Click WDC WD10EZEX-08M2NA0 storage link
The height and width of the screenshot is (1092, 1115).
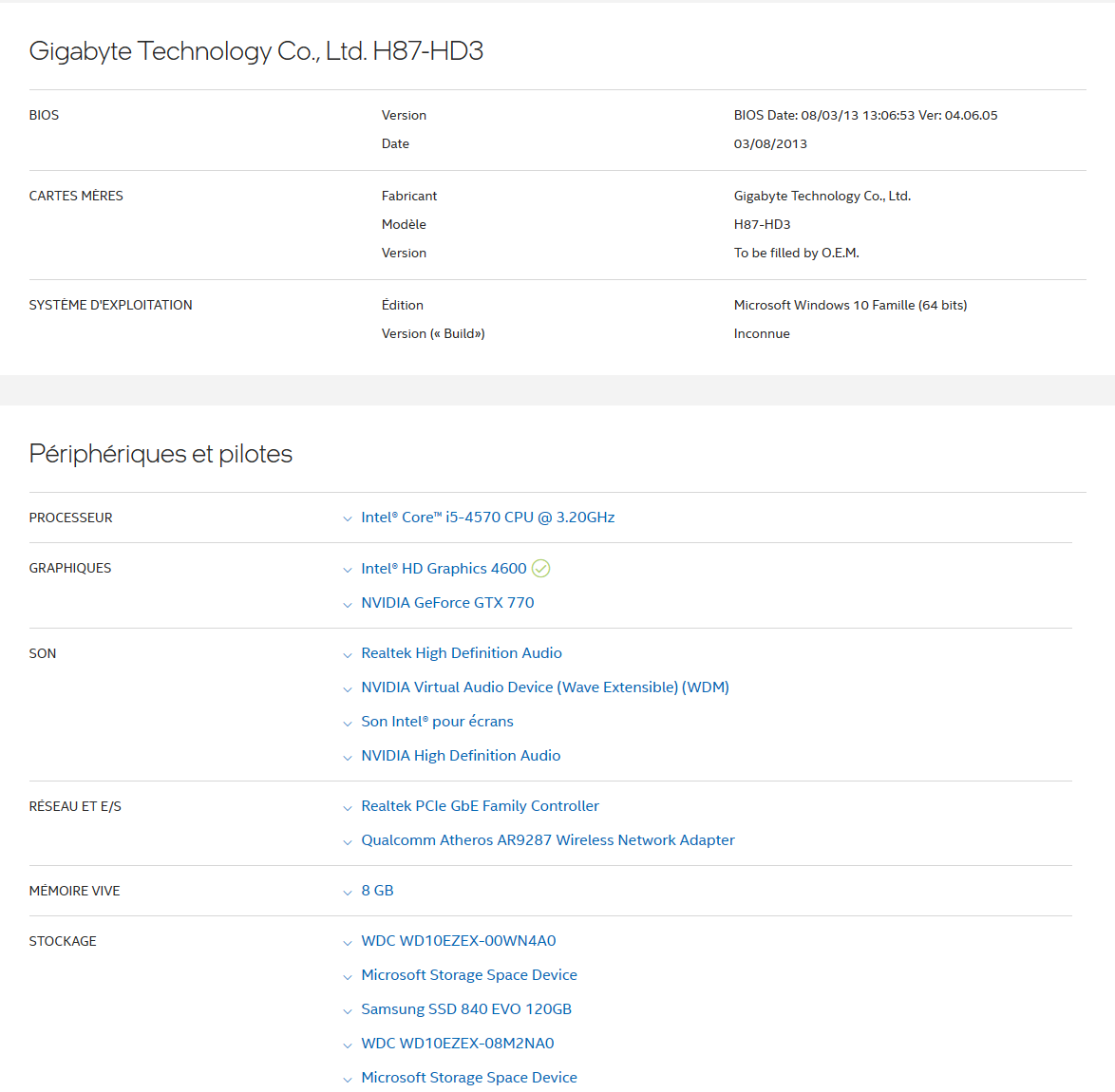(458, 1044)
